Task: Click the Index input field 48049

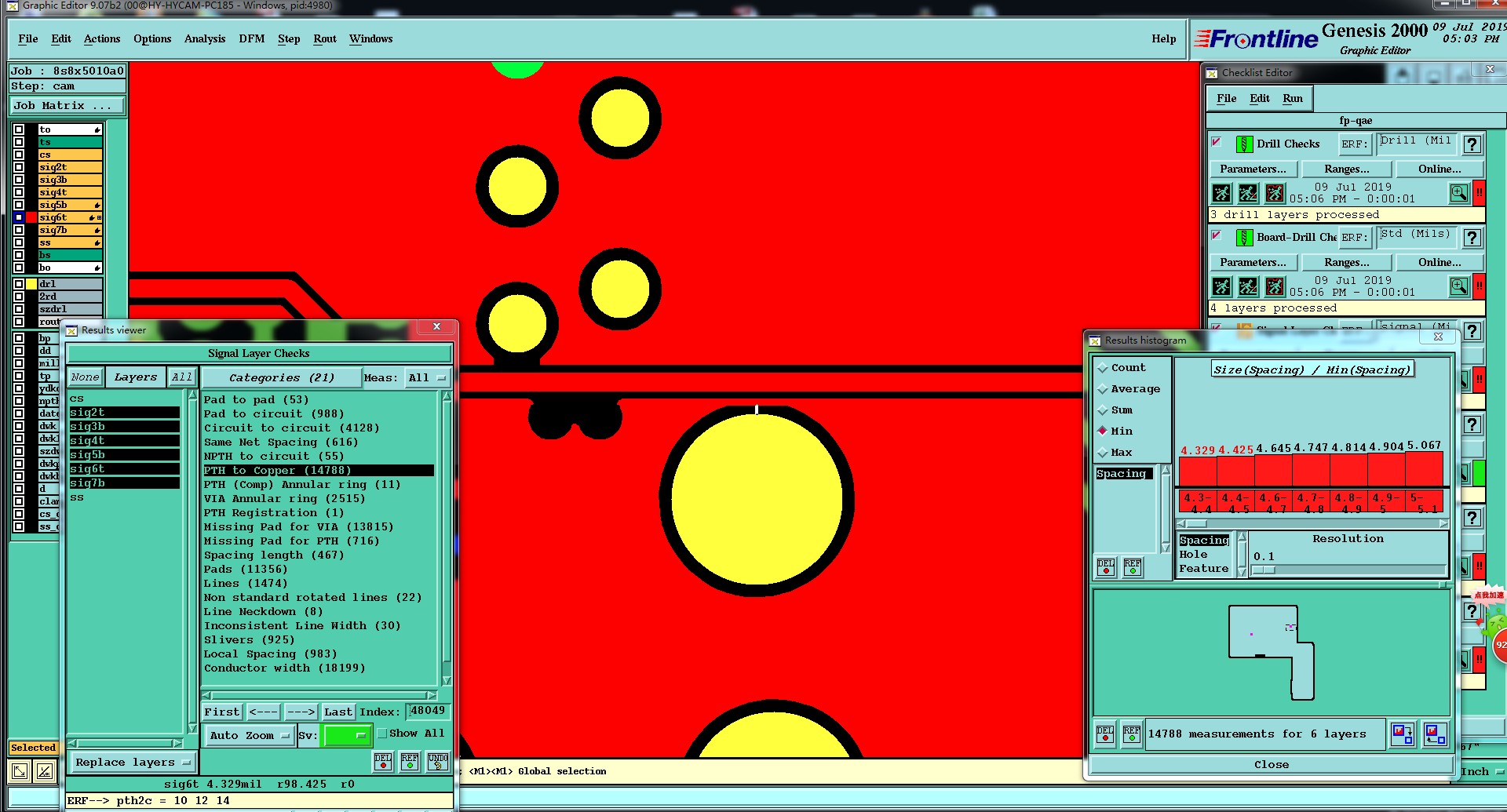Action: [428, 712]
